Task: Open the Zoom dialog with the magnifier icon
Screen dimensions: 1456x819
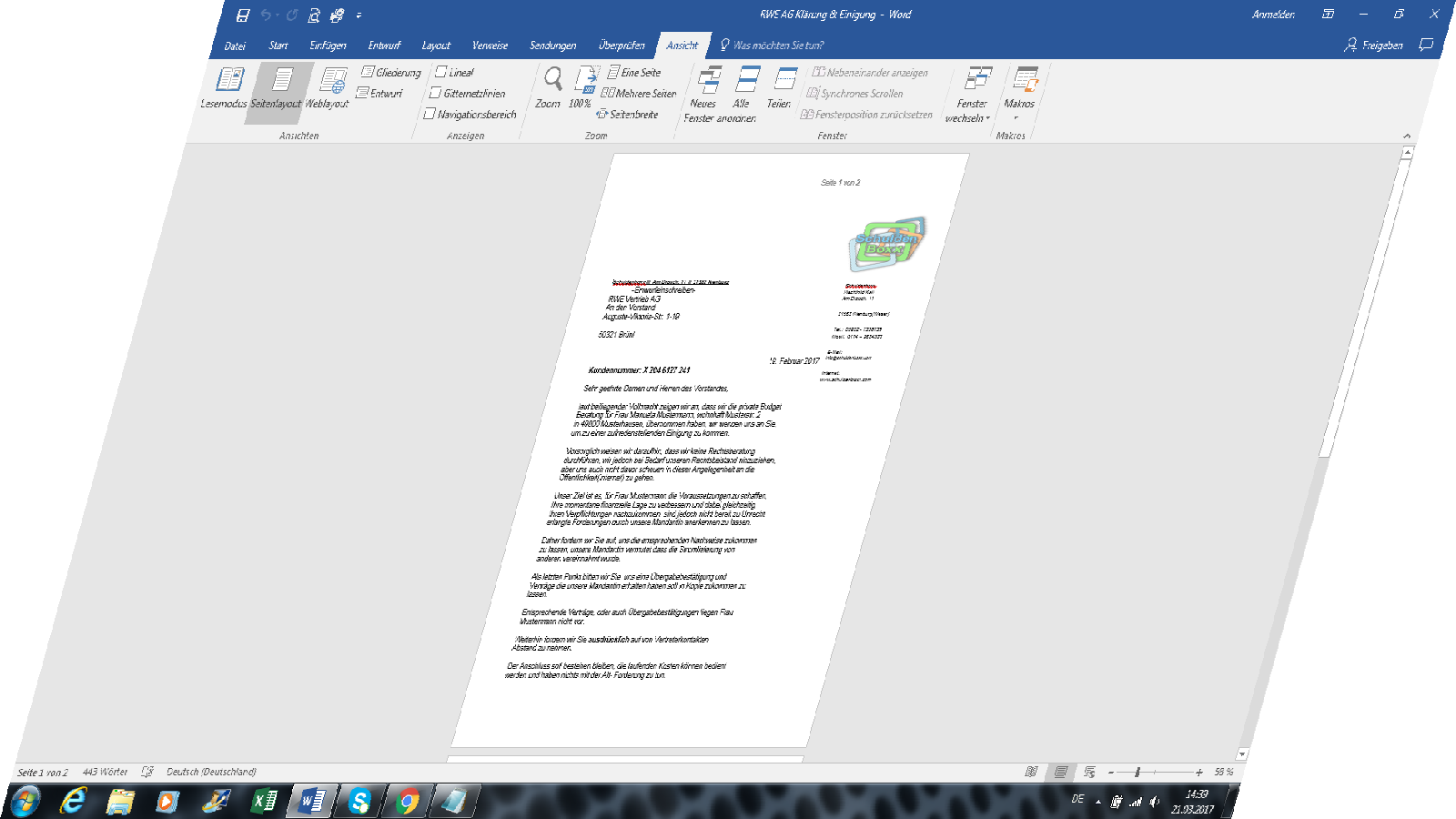Action: [551, 87]
